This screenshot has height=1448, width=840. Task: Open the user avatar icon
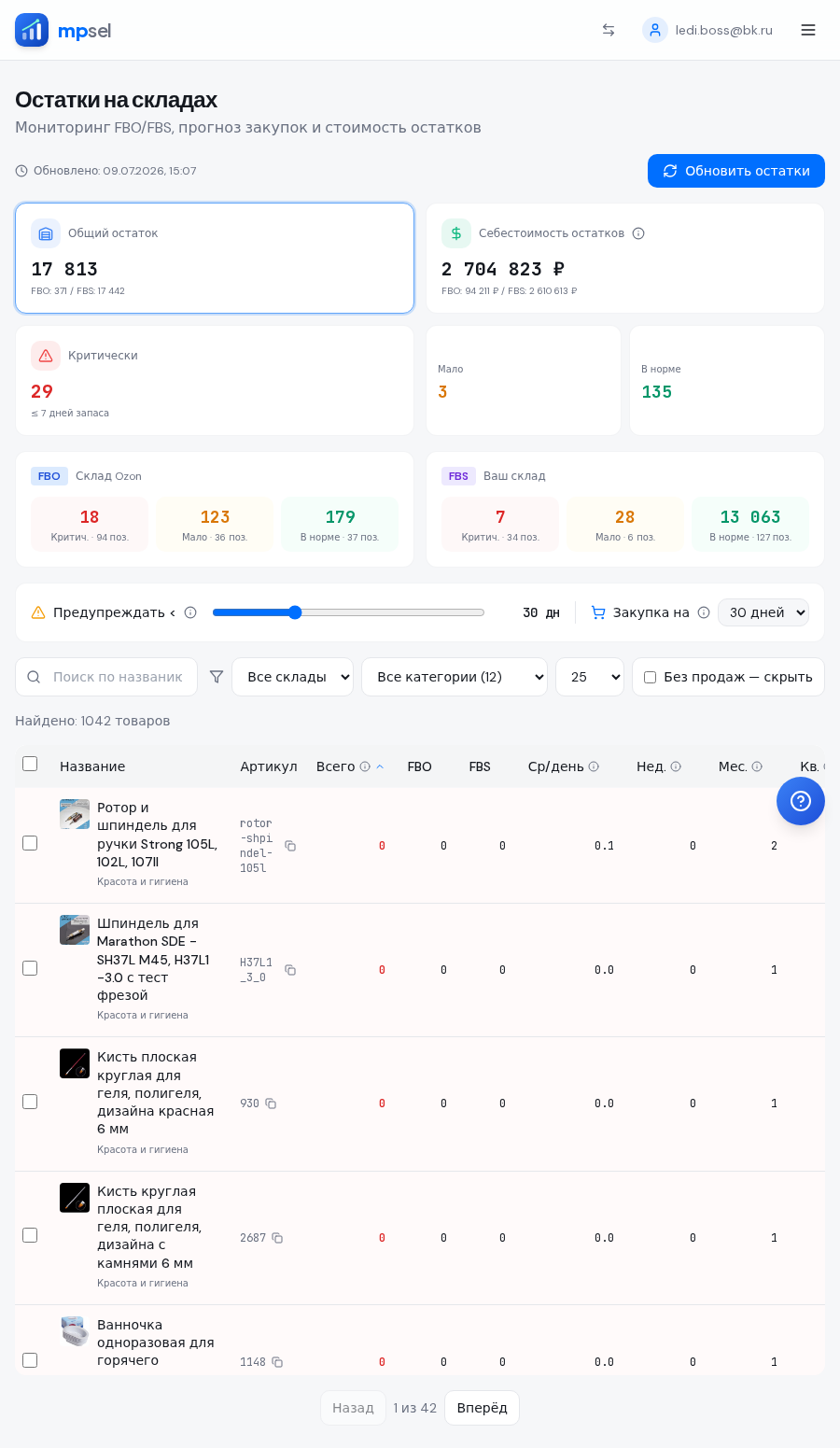coord(655,30)
